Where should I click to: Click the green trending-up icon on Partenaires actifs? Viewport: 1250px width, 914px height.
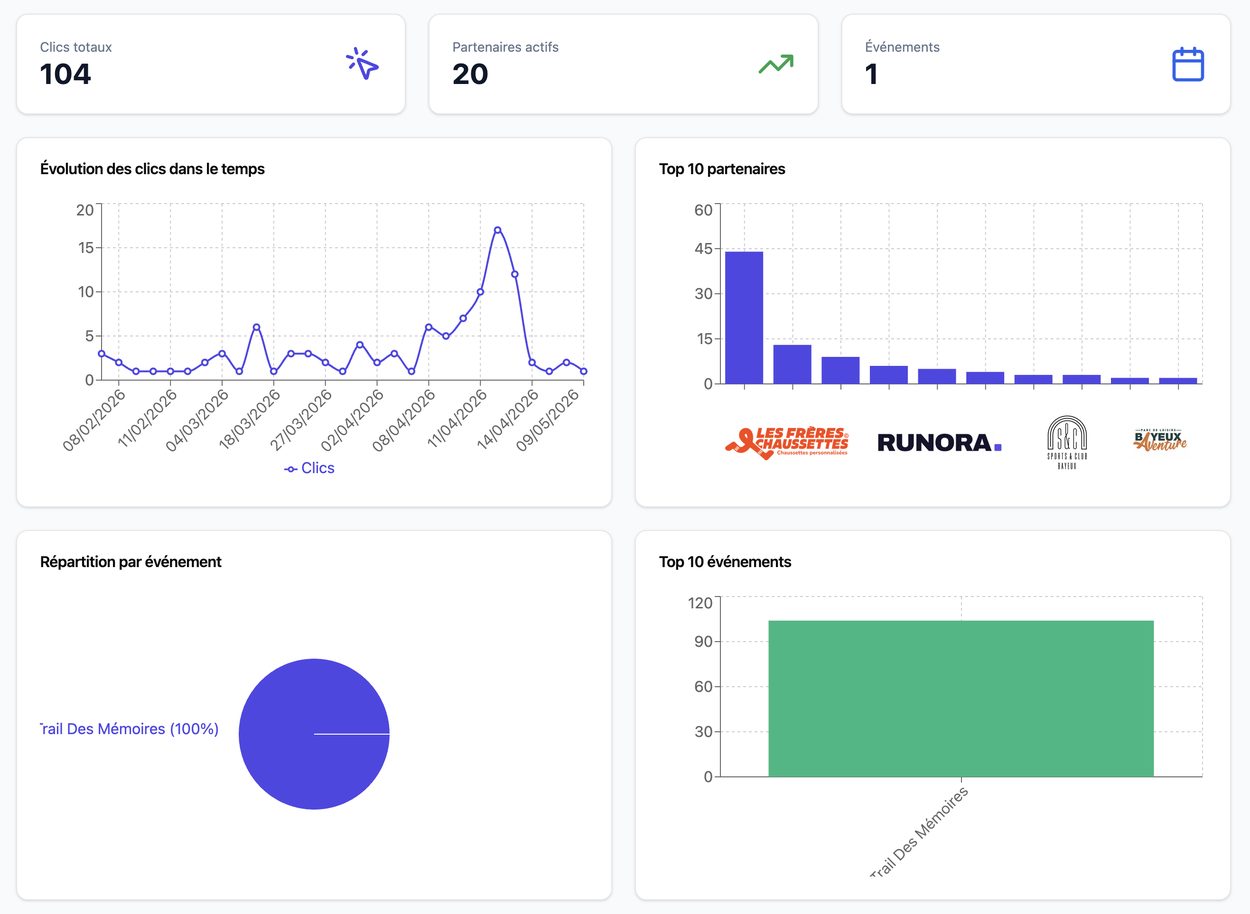click(775, 64)
